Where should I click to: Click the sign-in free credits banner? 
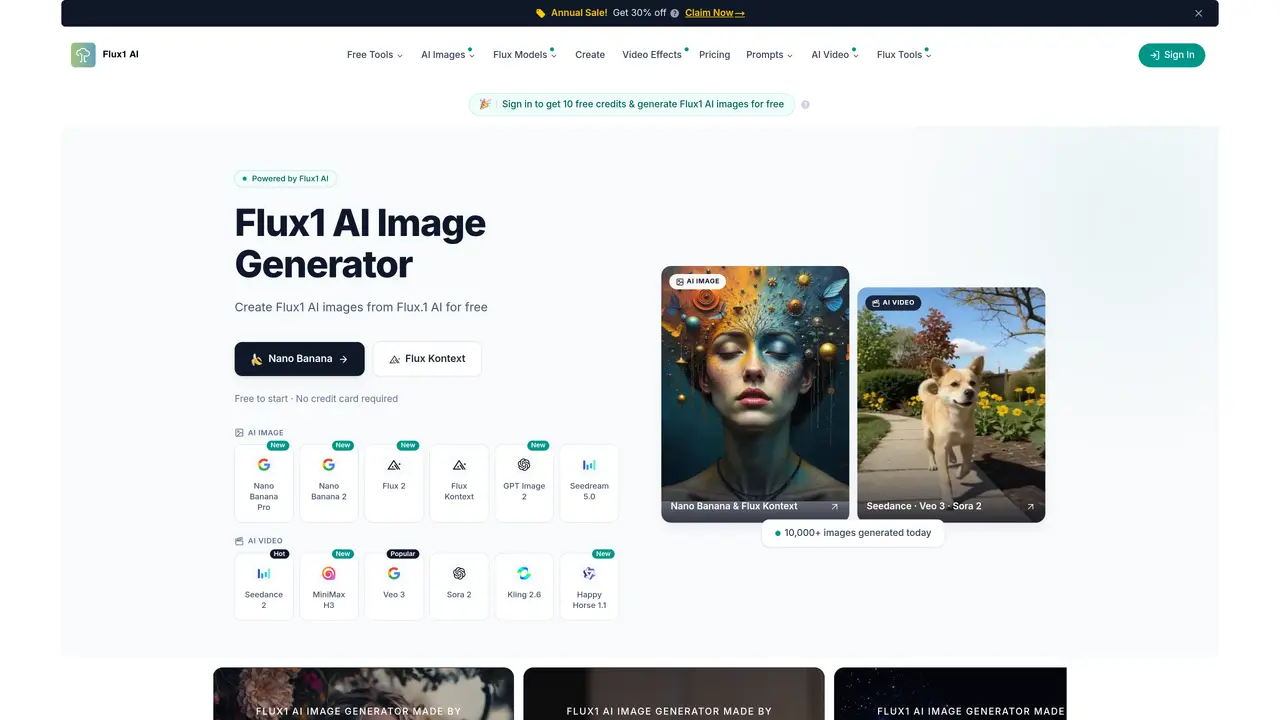[x=632, y=104]
